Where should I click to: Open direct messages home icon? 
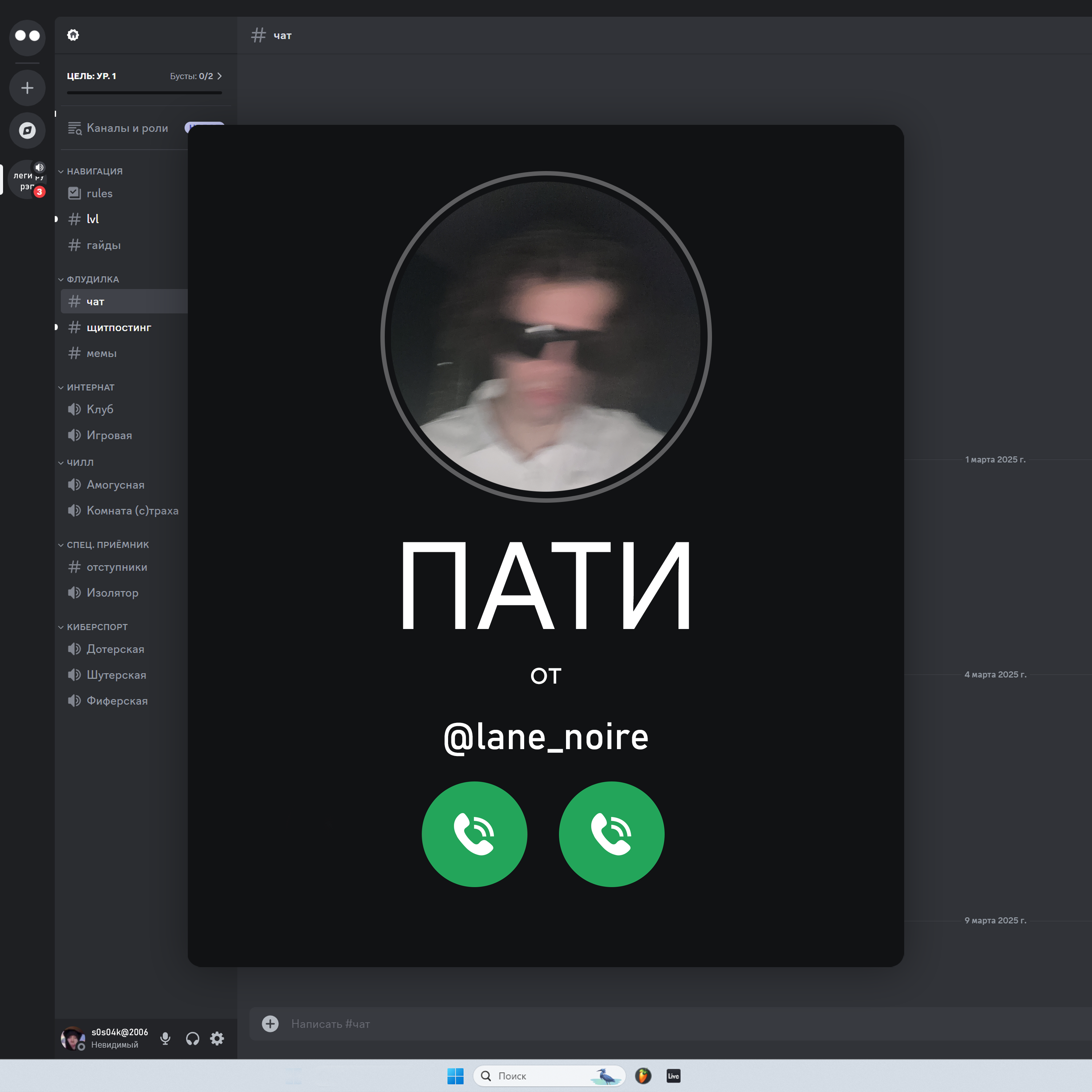27,36
